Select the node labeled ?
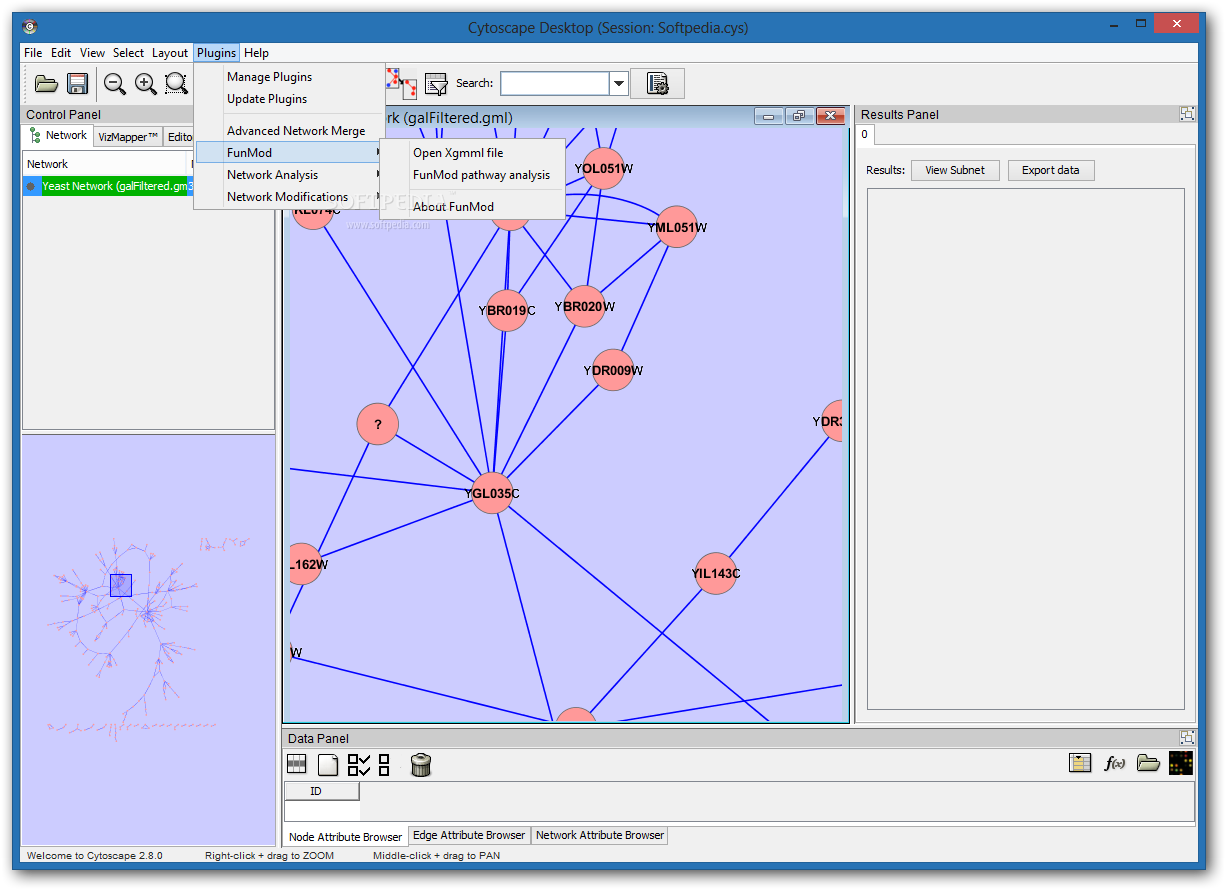 377,424
